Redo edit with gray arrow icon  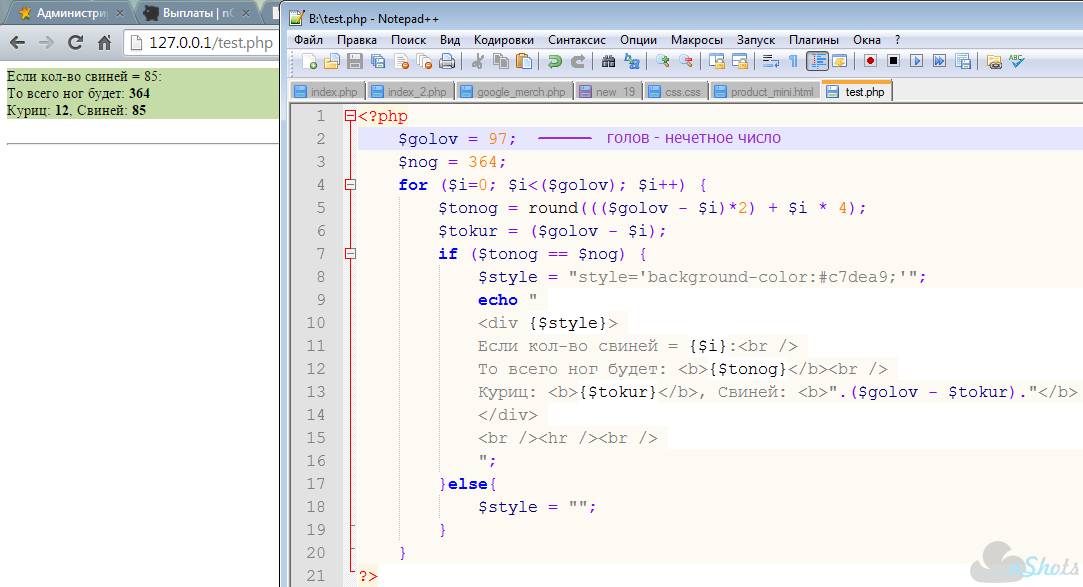pyautogui.click(x=577, y=62)
